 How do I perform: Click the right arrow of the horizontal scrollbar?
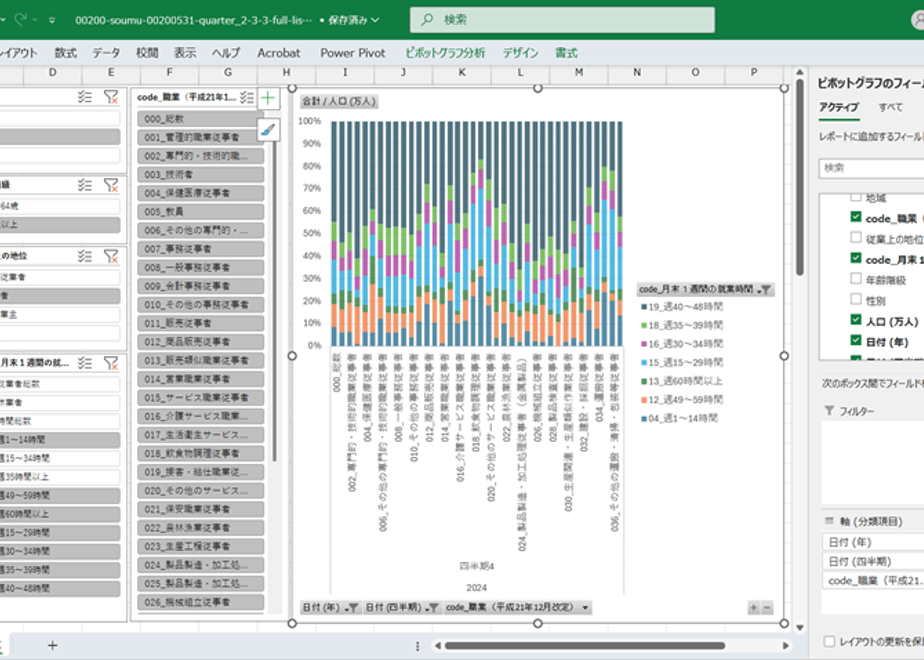click(x=786, y=646)
